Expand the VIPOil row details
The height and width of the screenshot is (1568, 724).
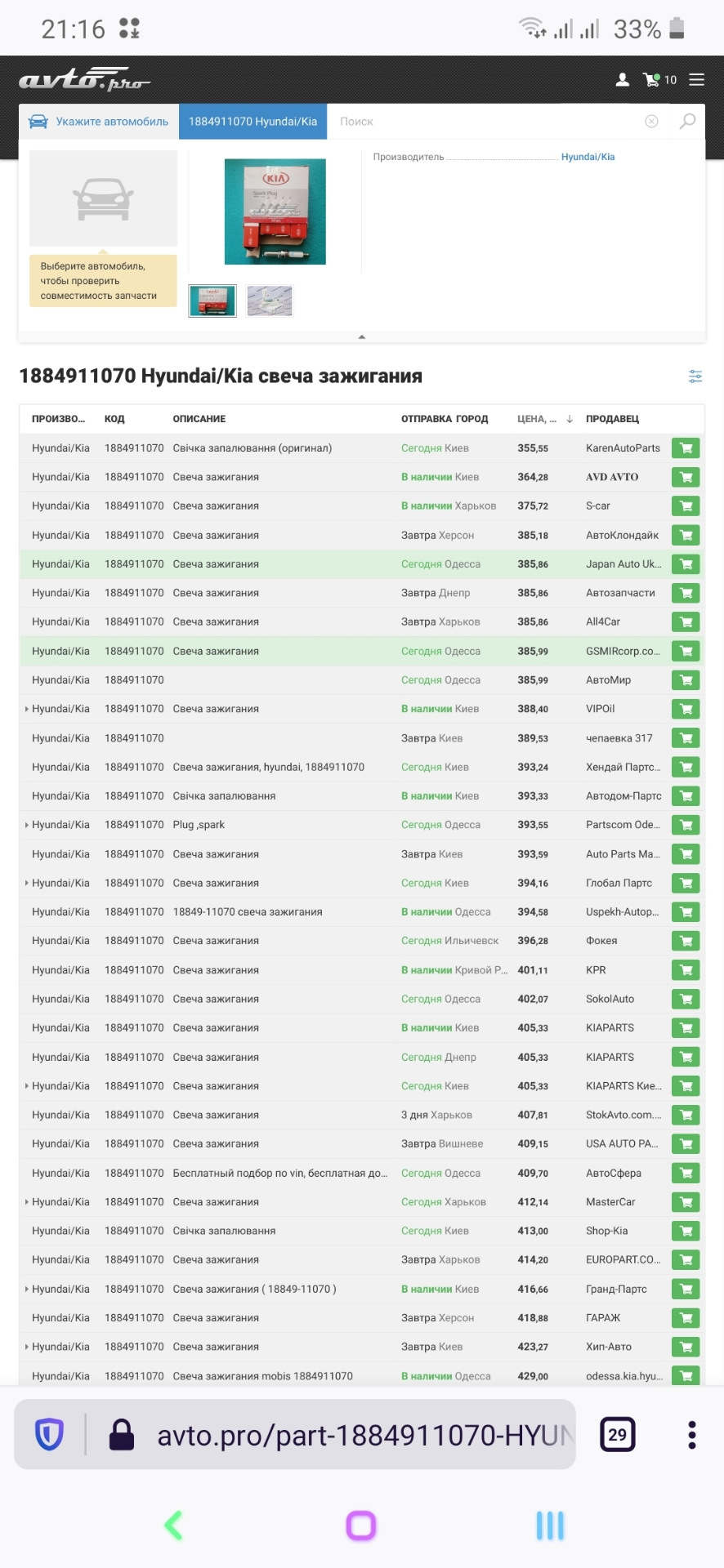(27, 709)
